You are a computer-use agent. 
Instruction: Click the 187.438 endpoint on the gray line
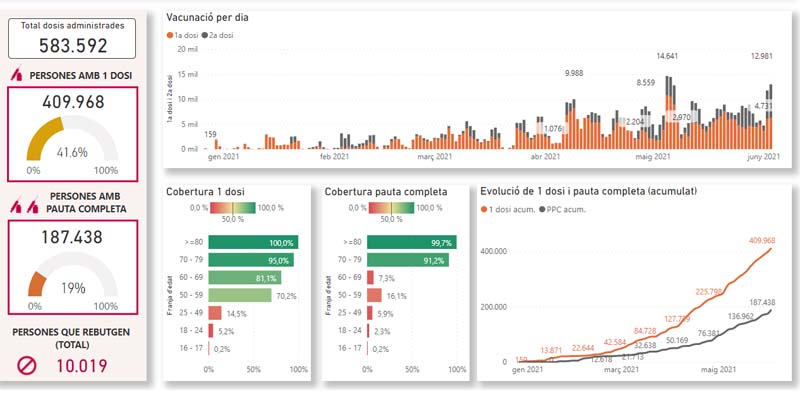[x=770, y=310]
